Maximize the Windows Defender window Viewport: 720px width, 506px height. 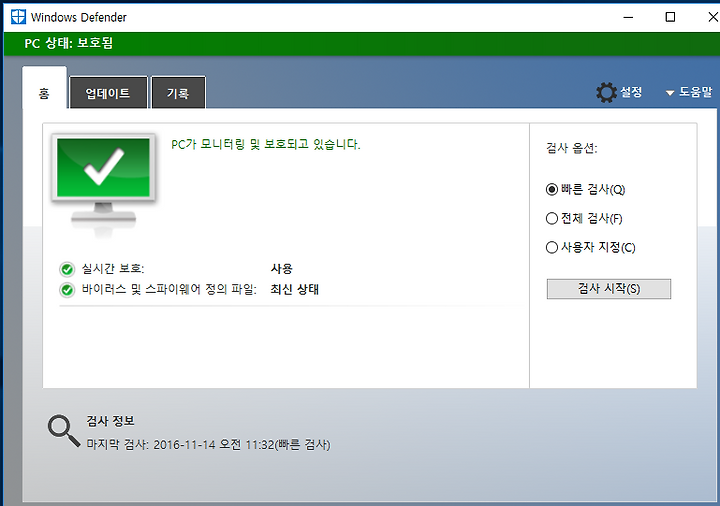pos(670,17)
